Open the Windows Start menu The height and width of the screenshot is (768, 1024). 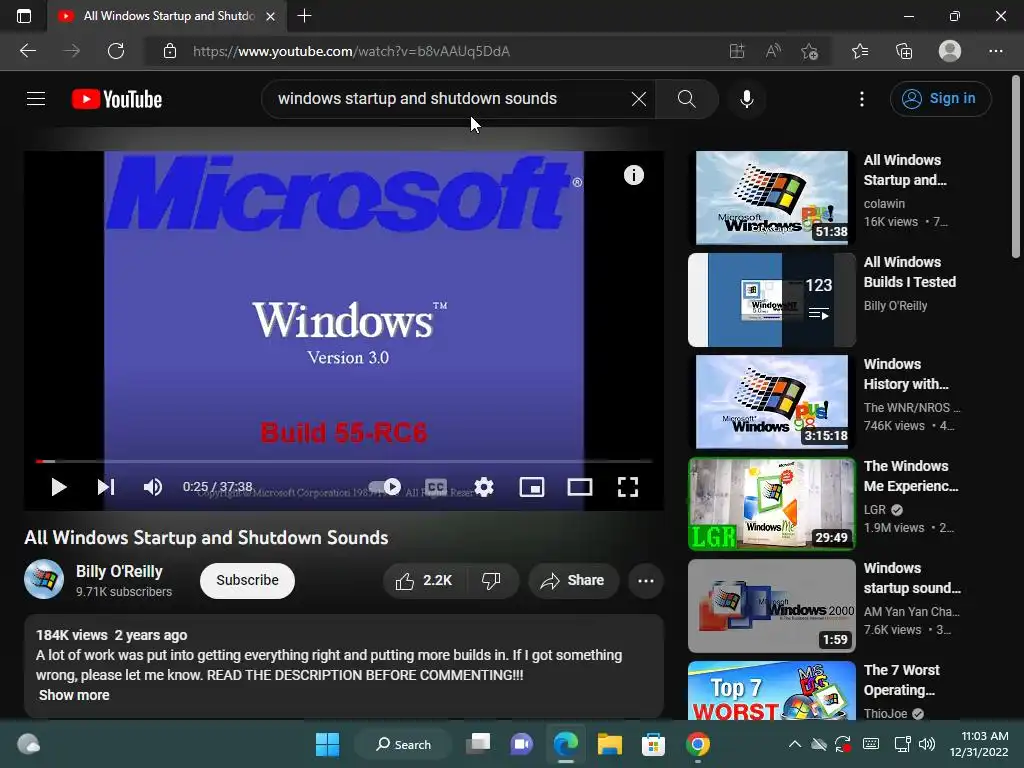327,744
